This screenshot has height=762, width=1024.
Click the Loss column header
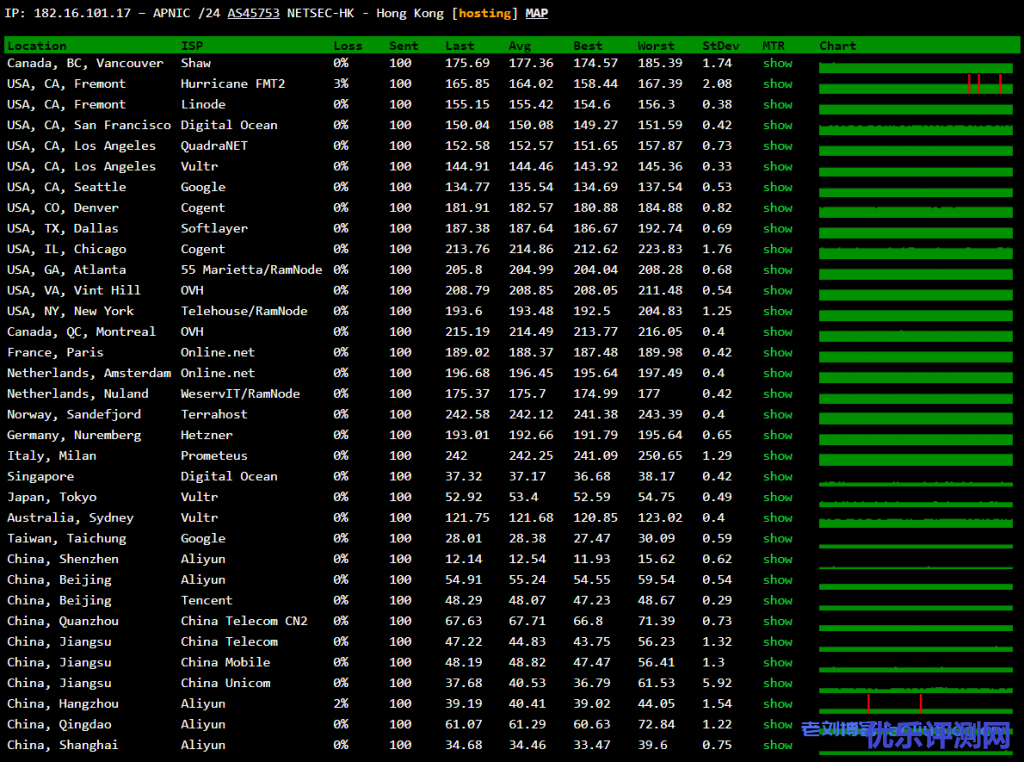[x=347, y=46]
